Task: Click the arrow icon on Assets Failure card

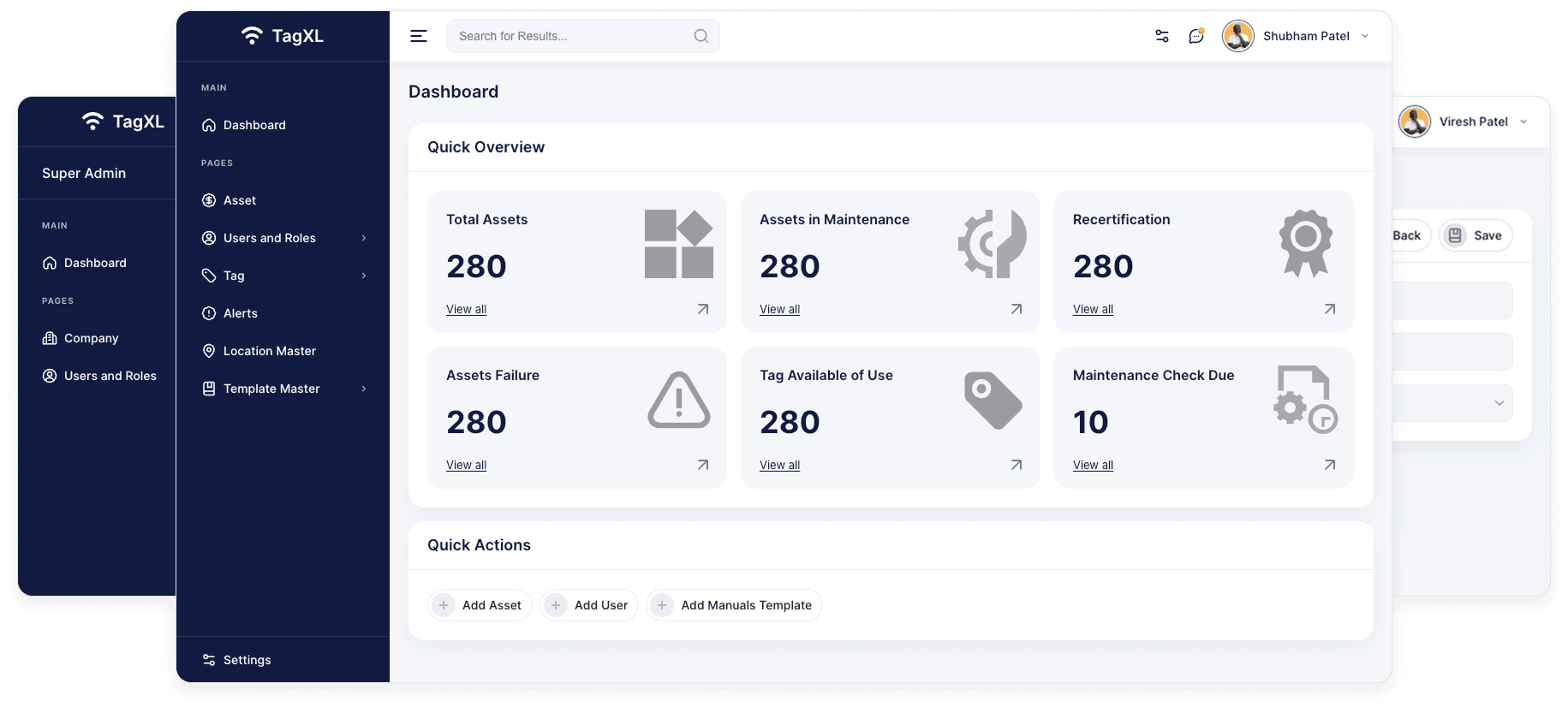Action: coord(703,465)
